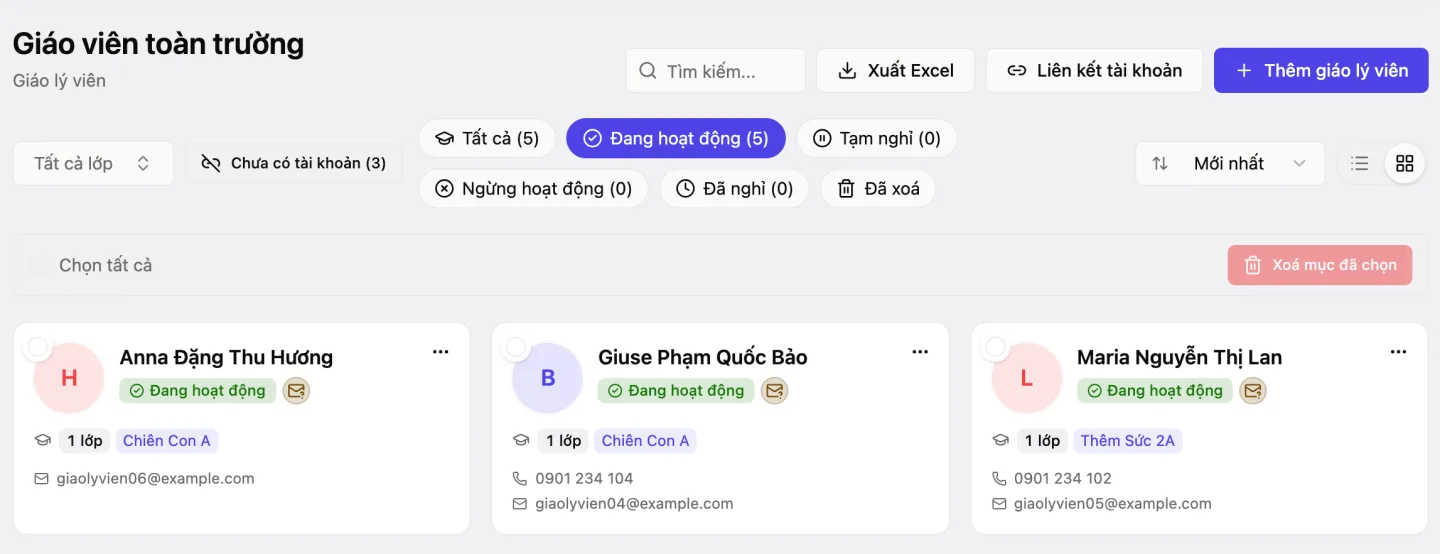
Task: Open options menu for Maria Nguyễn Thị Lan
Action: coord(1399,352)
